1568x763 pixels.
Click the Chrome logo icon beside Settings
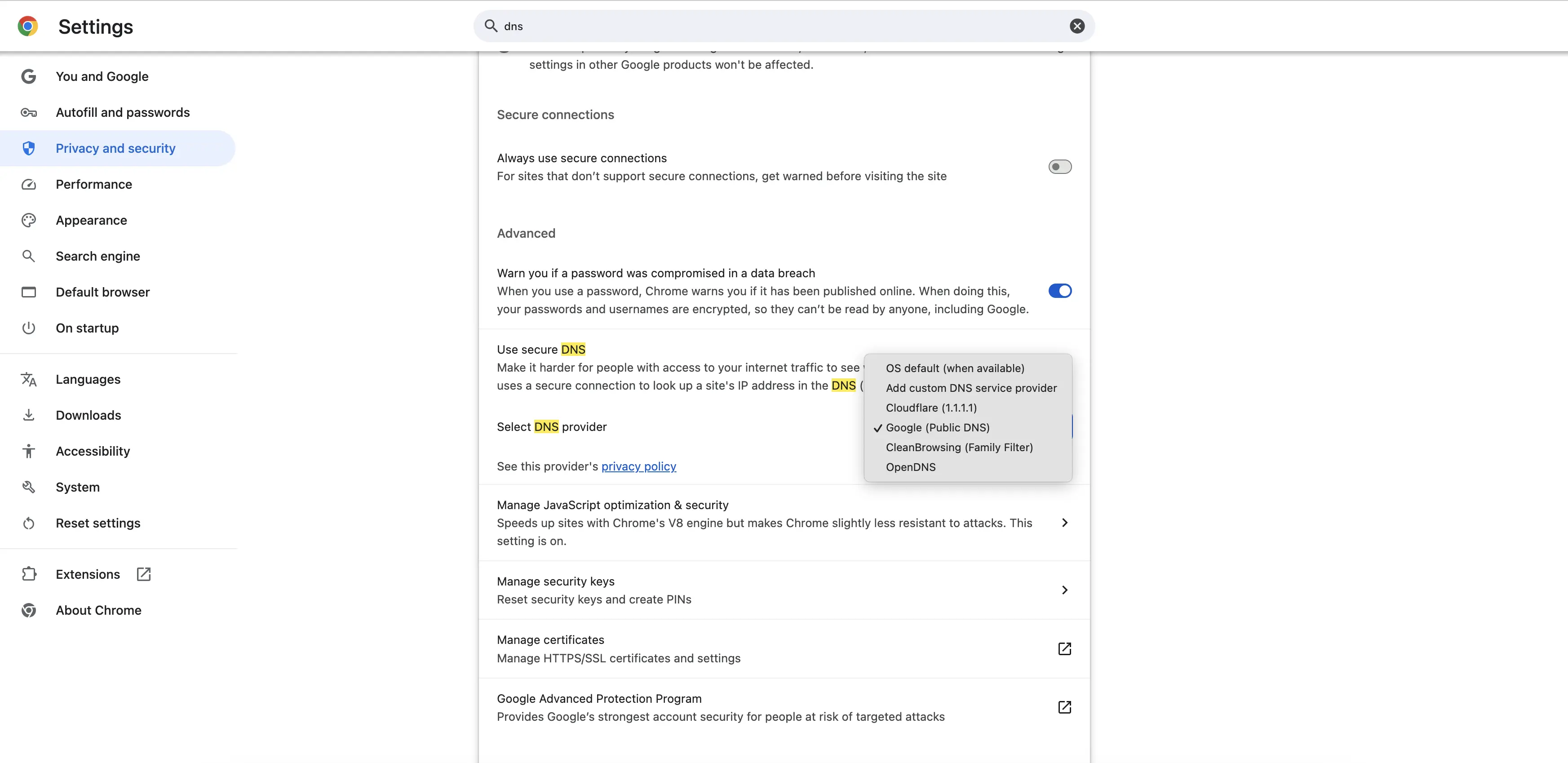pos(28,26)
